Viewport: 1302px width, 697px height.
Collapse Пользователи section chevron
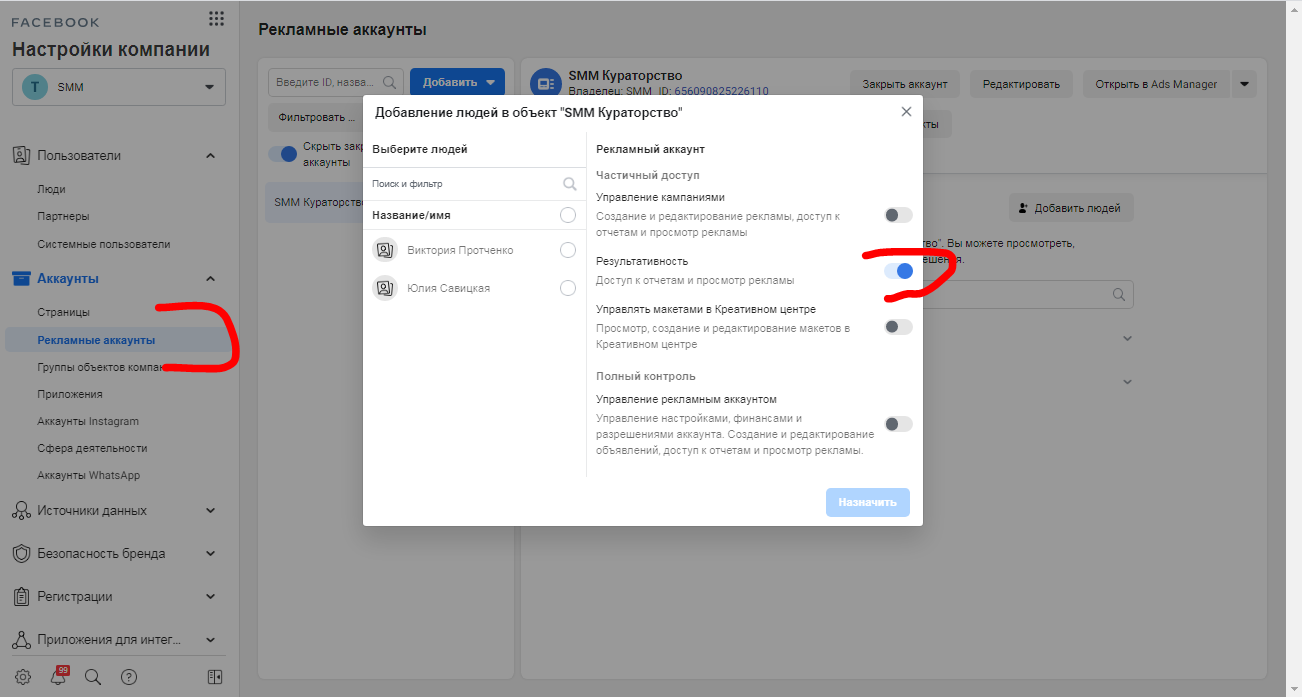210,156
